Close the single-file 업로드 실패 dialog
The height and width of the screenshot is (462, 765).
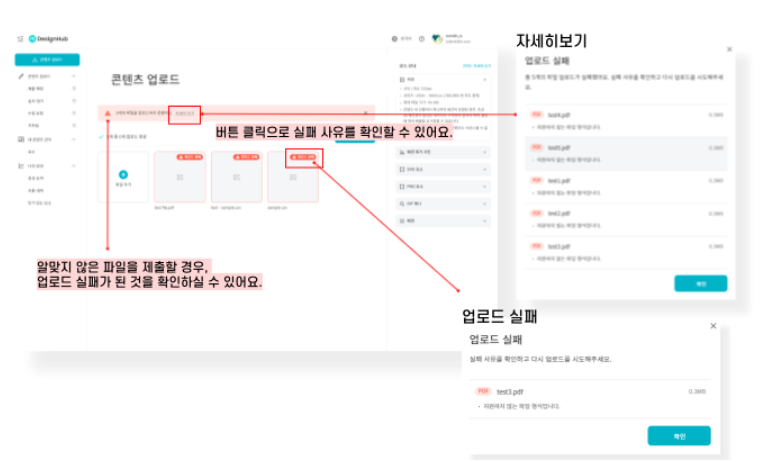tap(713, 326)
